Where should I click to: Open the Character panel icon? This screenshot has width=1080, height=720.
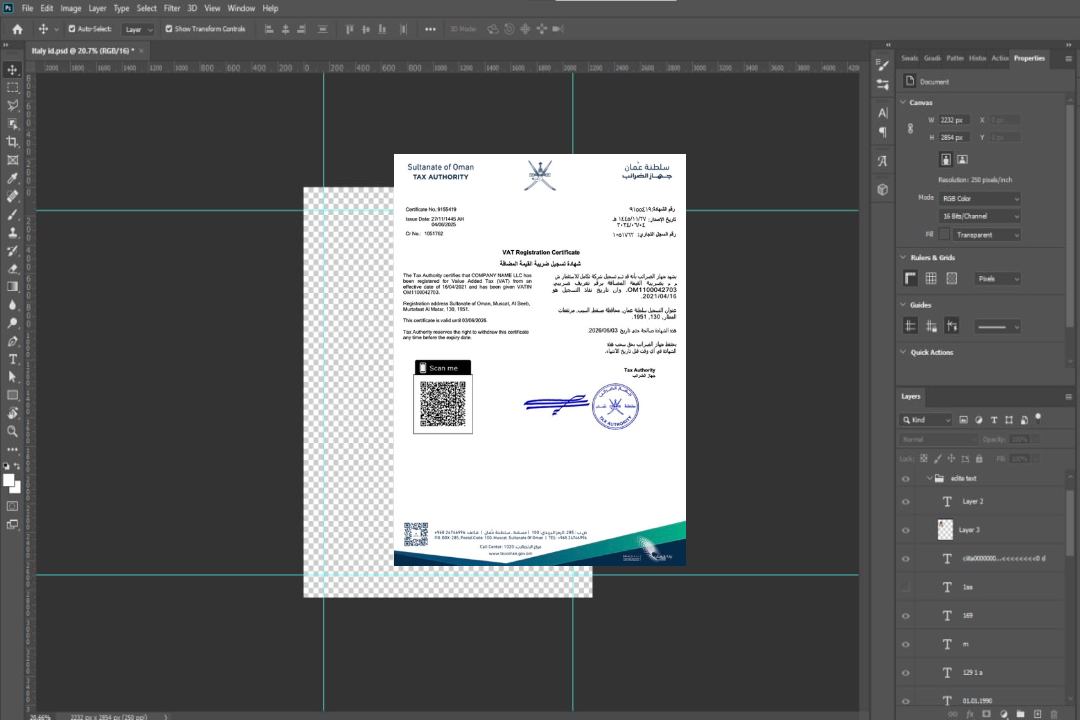(882, 113)
